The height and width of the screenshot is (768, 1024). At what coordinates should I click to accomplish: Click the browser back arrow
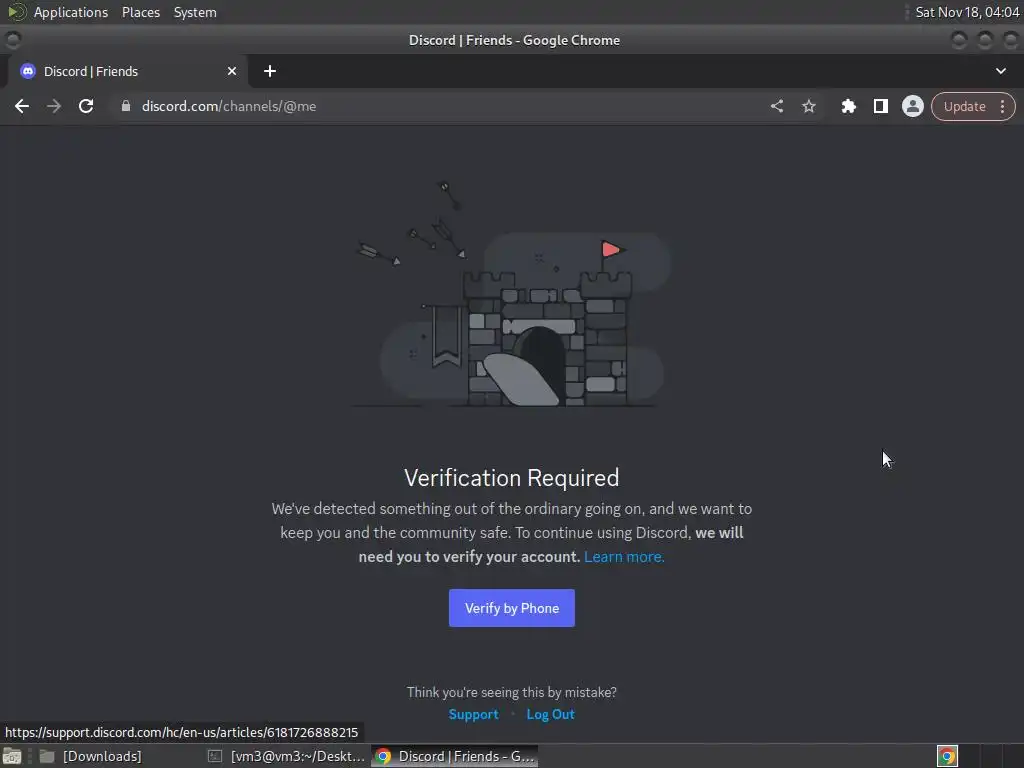coord(22,106)
